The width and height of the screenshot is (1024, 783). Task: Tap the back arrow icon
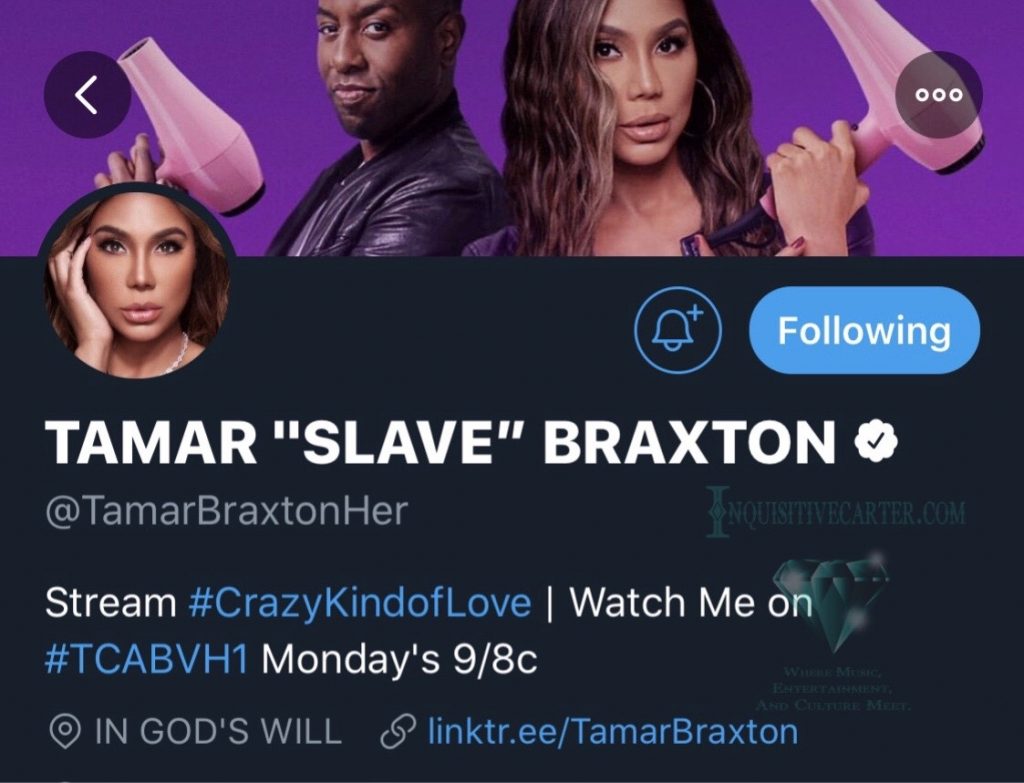click(86, 95)
